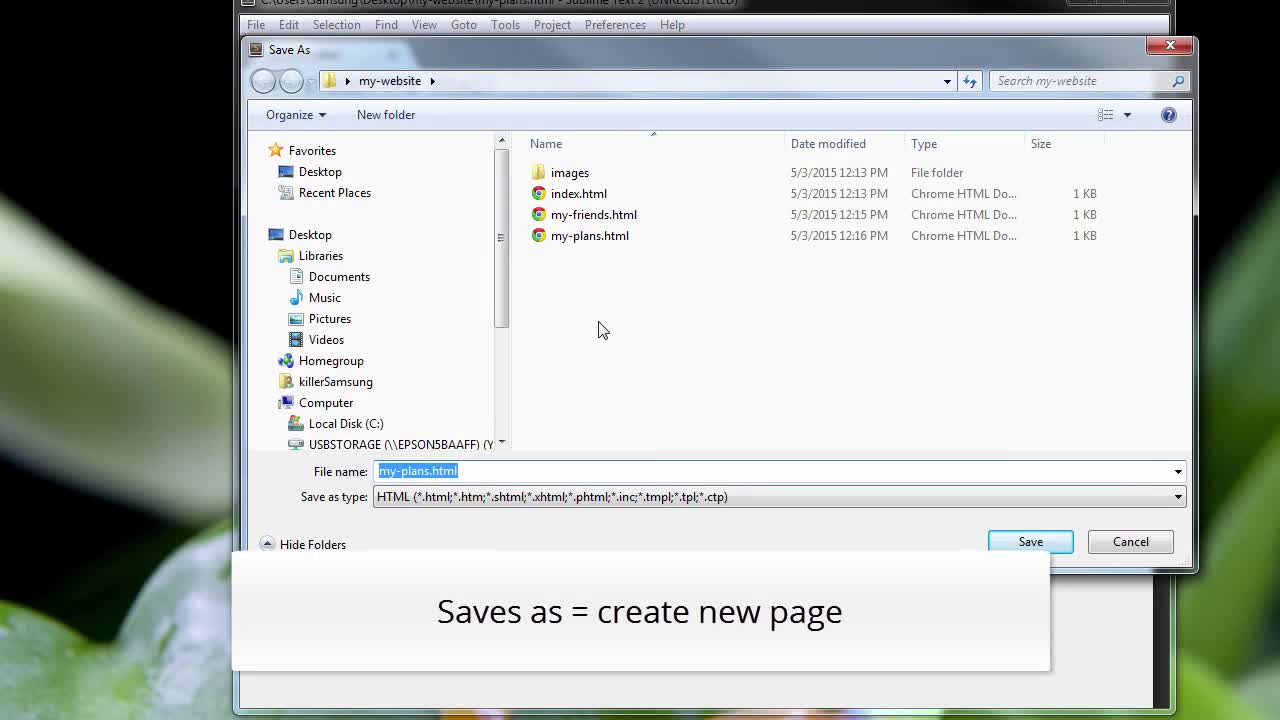Click the Recent Places icon in sidebar

[286, 193]
